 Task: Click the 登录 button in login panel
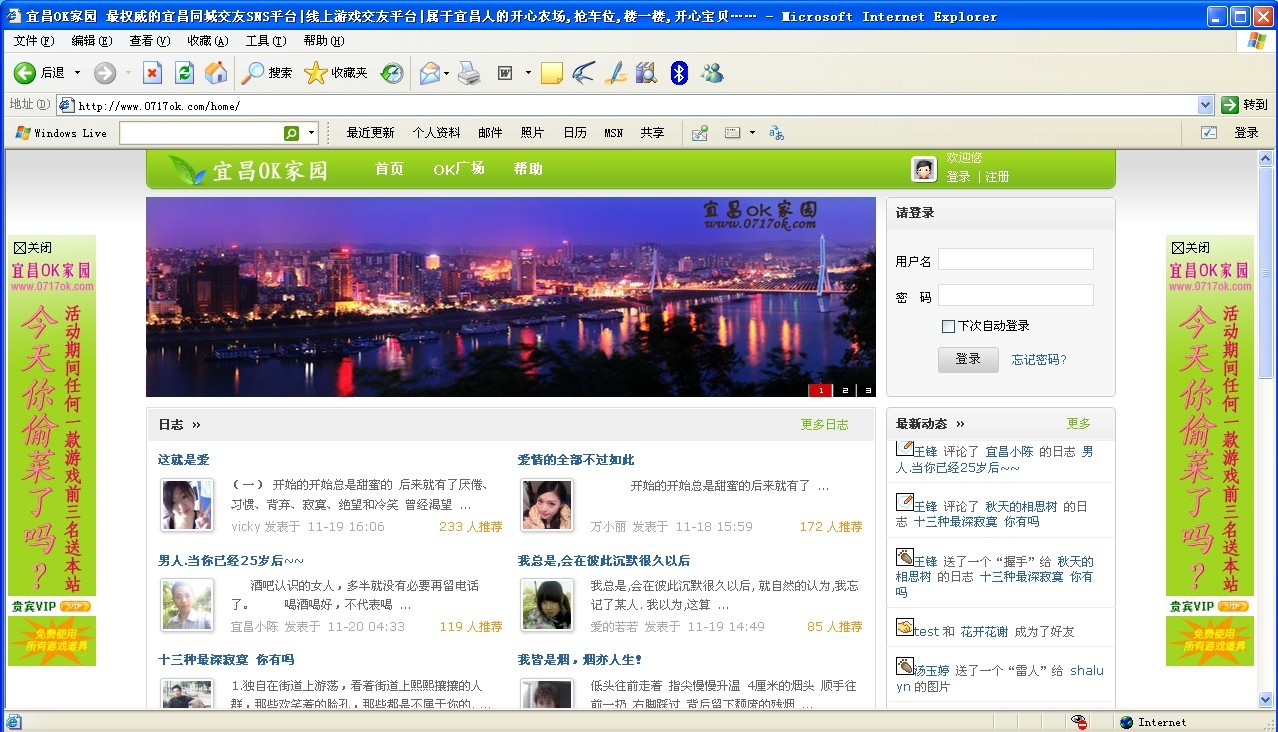(967, 359)
